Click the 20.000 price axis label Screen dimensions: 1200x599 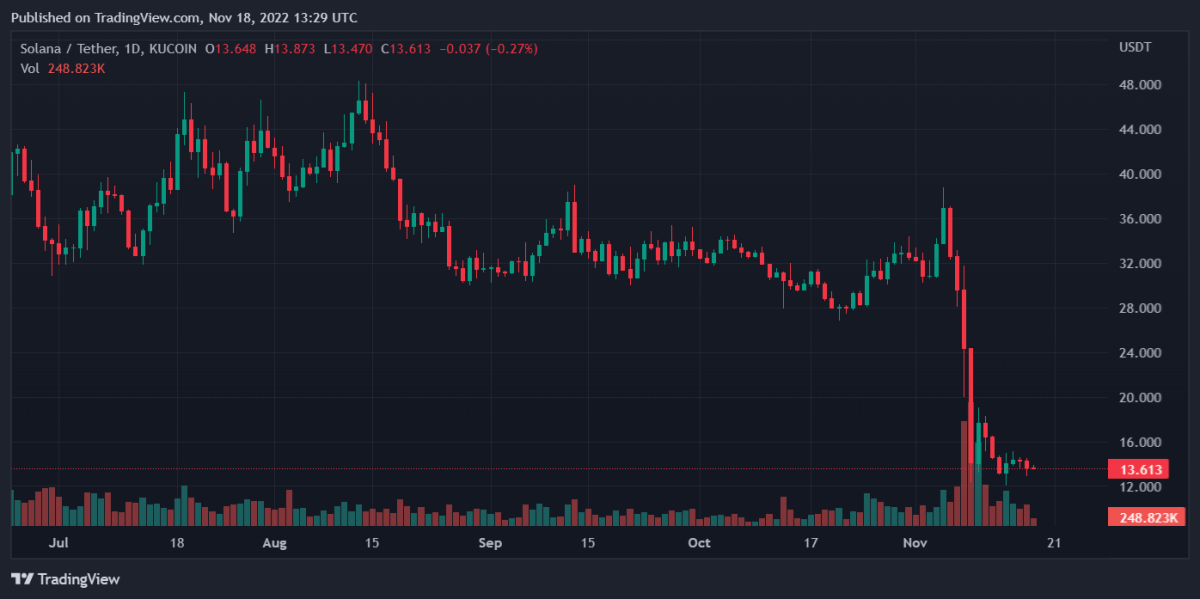pos(1139,398)
